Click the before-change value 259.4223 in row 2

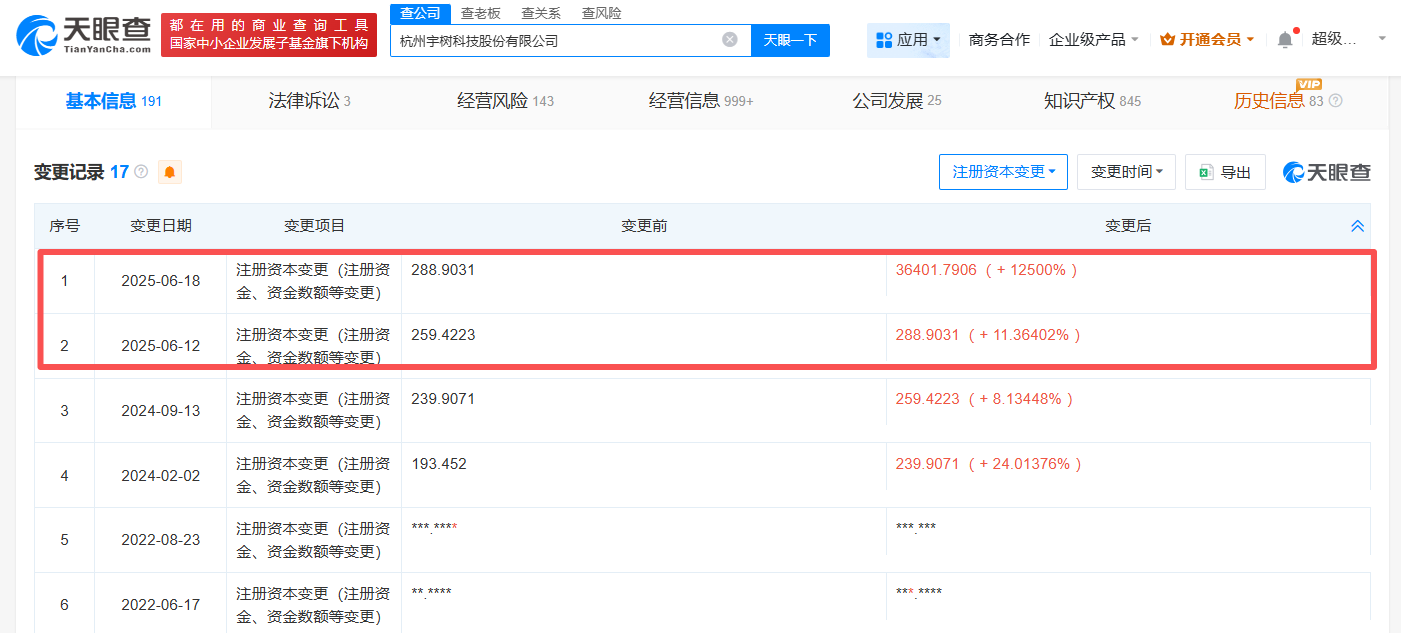(x=443, y=335)
